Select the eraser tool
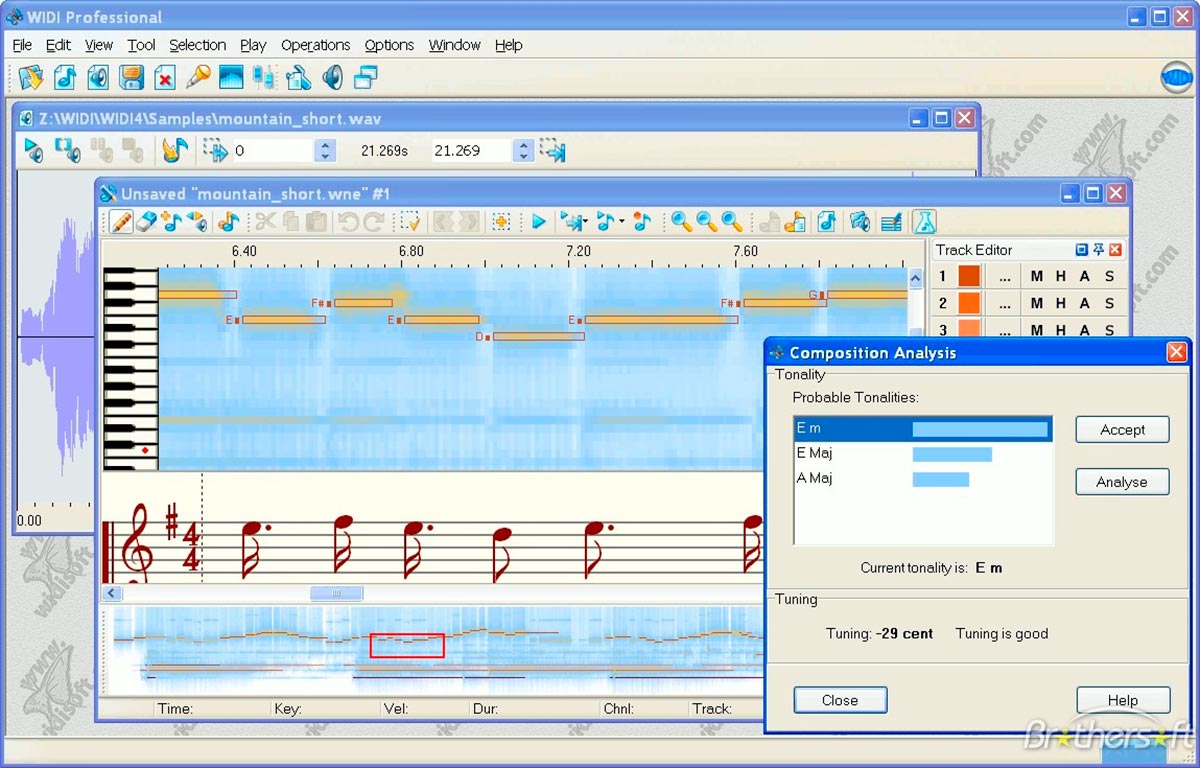1200x768 pixels. click(x=147, y=221)
